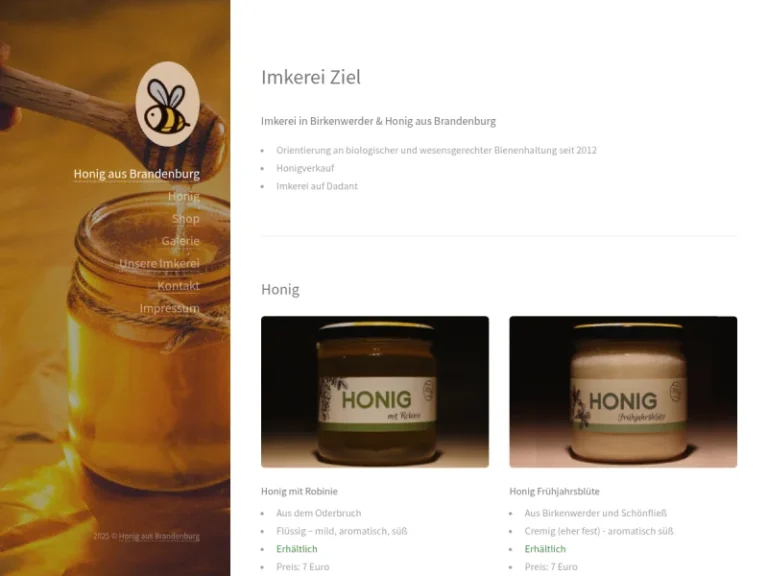Select the Honig Frühjahrsblüte title
The image size is (768, 576).
pos(554,491)
